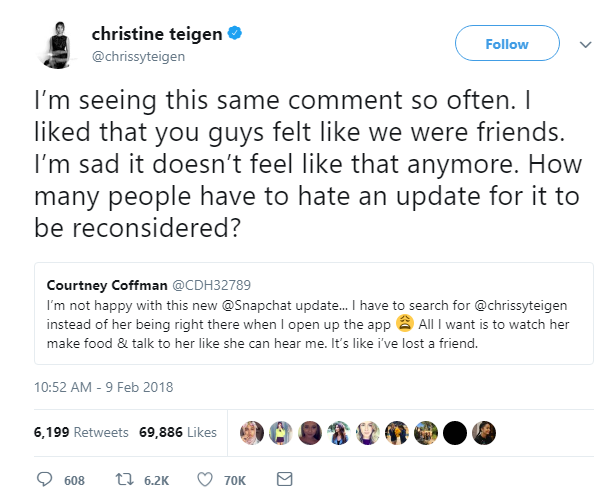Click the envelope direct message icon
The image size is (609, 503).
284,480
